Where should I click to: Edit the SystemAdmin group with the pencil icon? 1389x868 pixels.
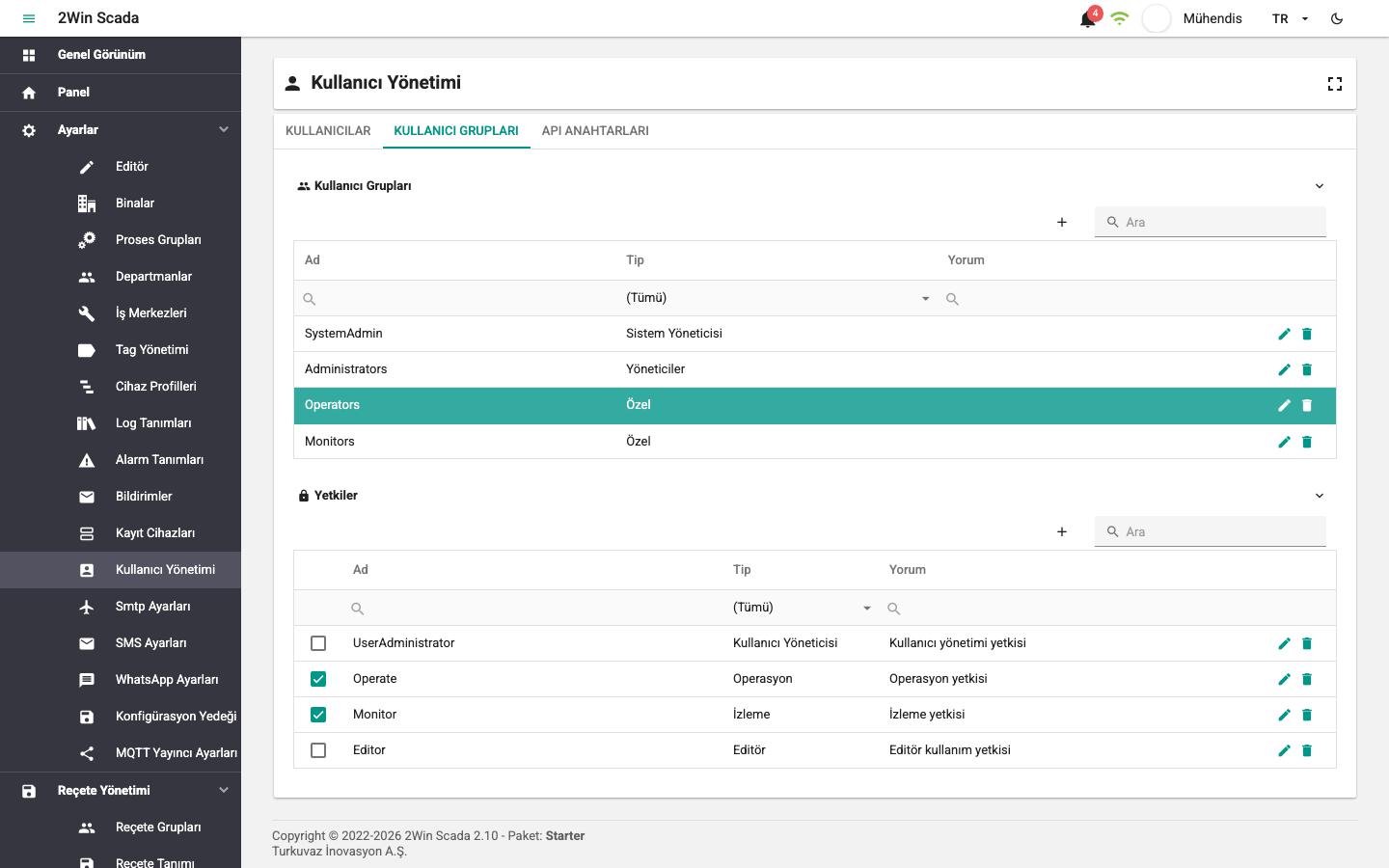1284,334
